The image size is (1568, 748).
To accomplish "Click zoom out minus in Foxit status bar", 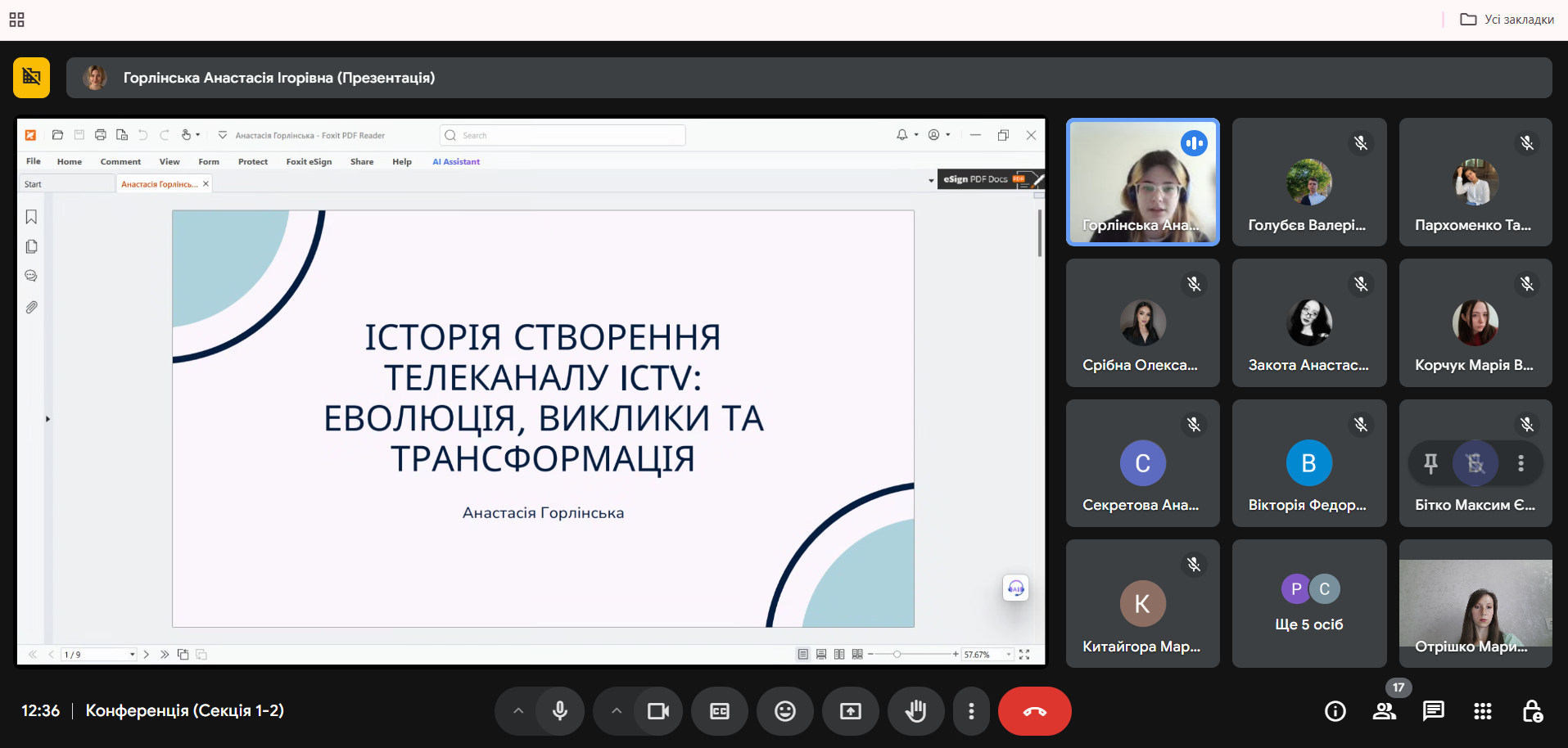I will tap(870, 654).
